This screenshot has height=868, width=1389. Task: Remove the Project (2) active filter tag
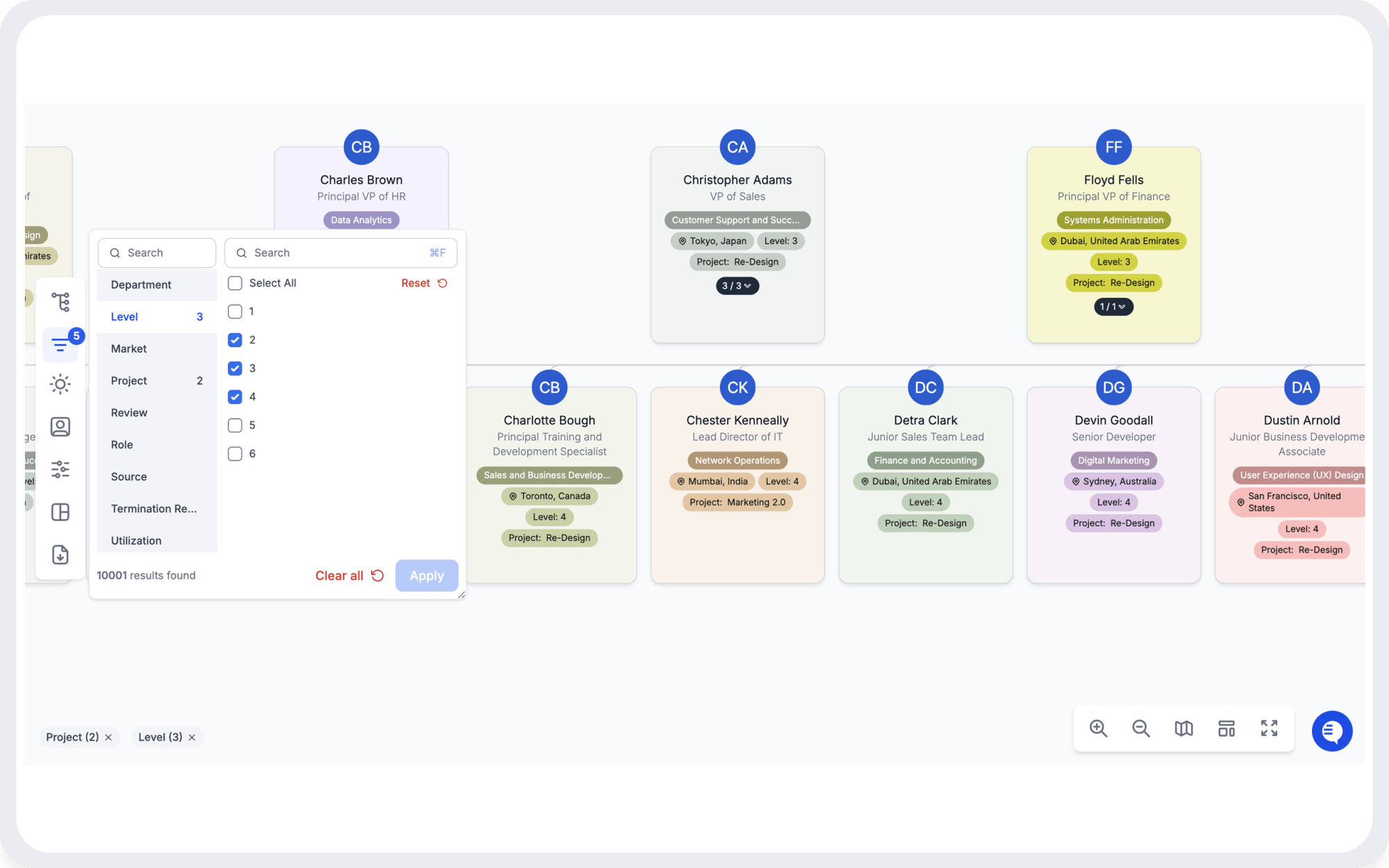pos(108,737)
